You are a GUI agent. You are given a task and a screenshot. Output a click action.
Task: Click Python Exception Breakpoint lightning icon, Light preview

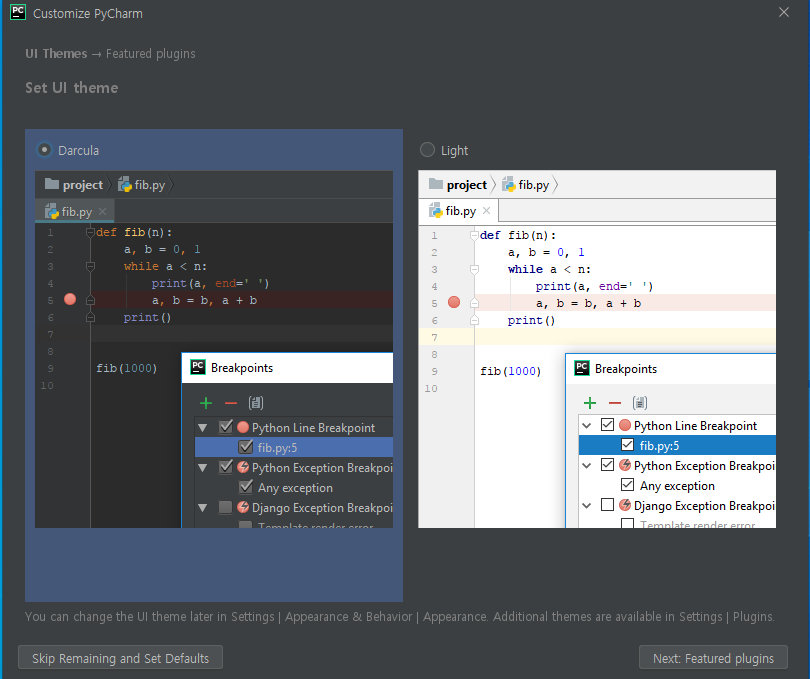pos(625,465)
